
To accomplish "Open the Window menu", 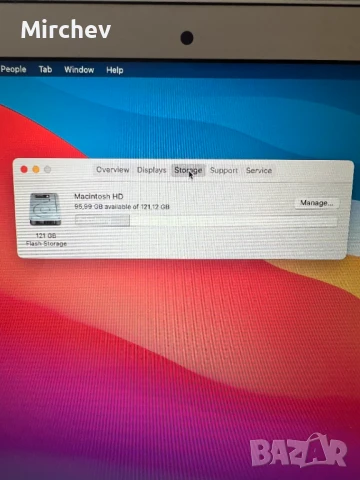I will (x=79, y=70).
